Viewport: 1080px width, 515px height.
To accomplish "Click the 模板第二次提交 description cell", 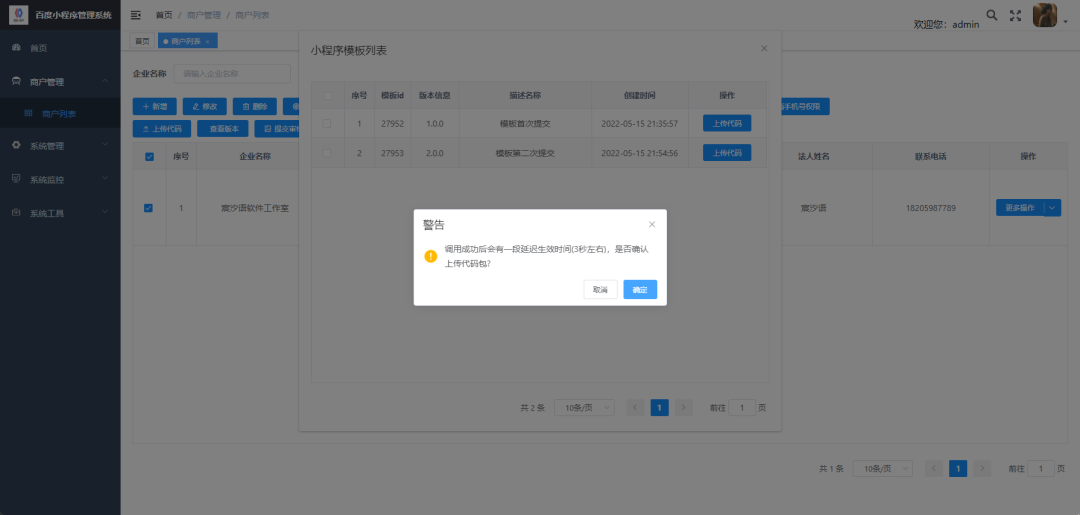I will tap(525, 153).
